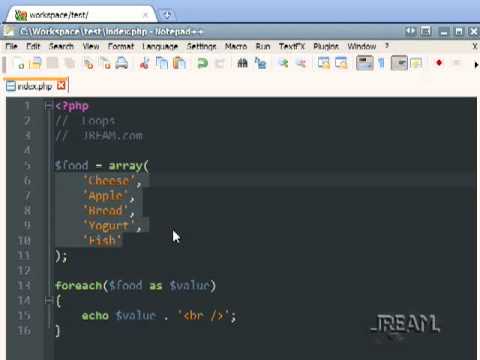The height and width of the screenshot is (360, 480).
Task: Open User Defined Language dialog icon
Action: (x=416, y=63)
